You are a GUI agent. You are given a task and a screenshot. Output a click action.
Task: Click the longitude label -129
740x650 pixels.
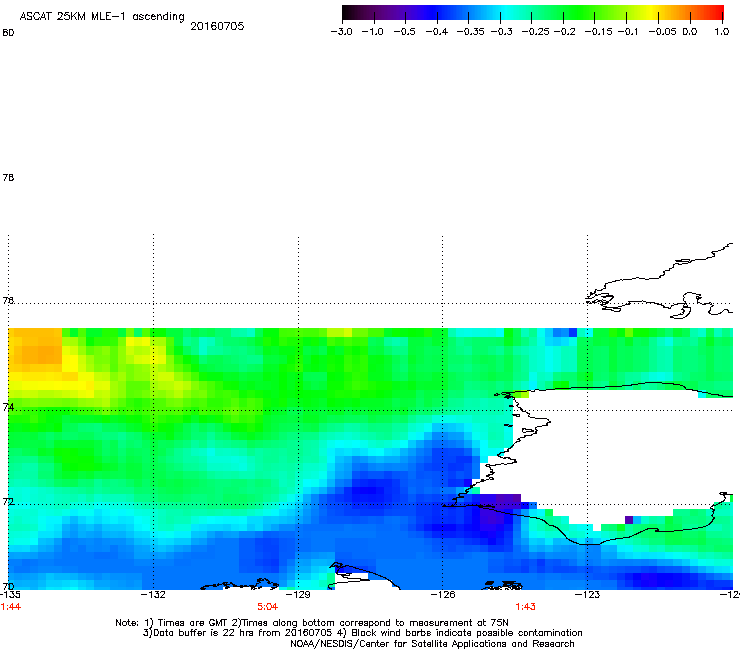click(298, 594)
